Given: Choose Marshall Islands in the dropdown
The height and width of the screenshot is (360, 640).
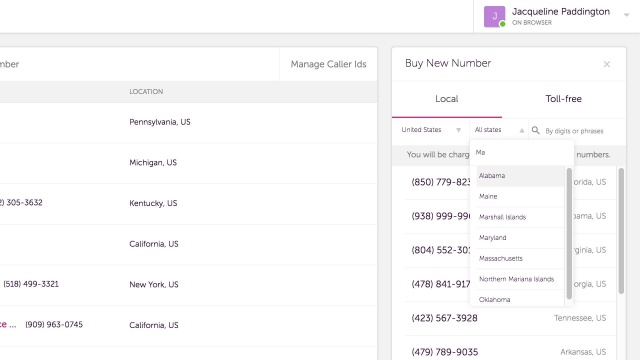Looking at the screenshot, I should (520, 217).
